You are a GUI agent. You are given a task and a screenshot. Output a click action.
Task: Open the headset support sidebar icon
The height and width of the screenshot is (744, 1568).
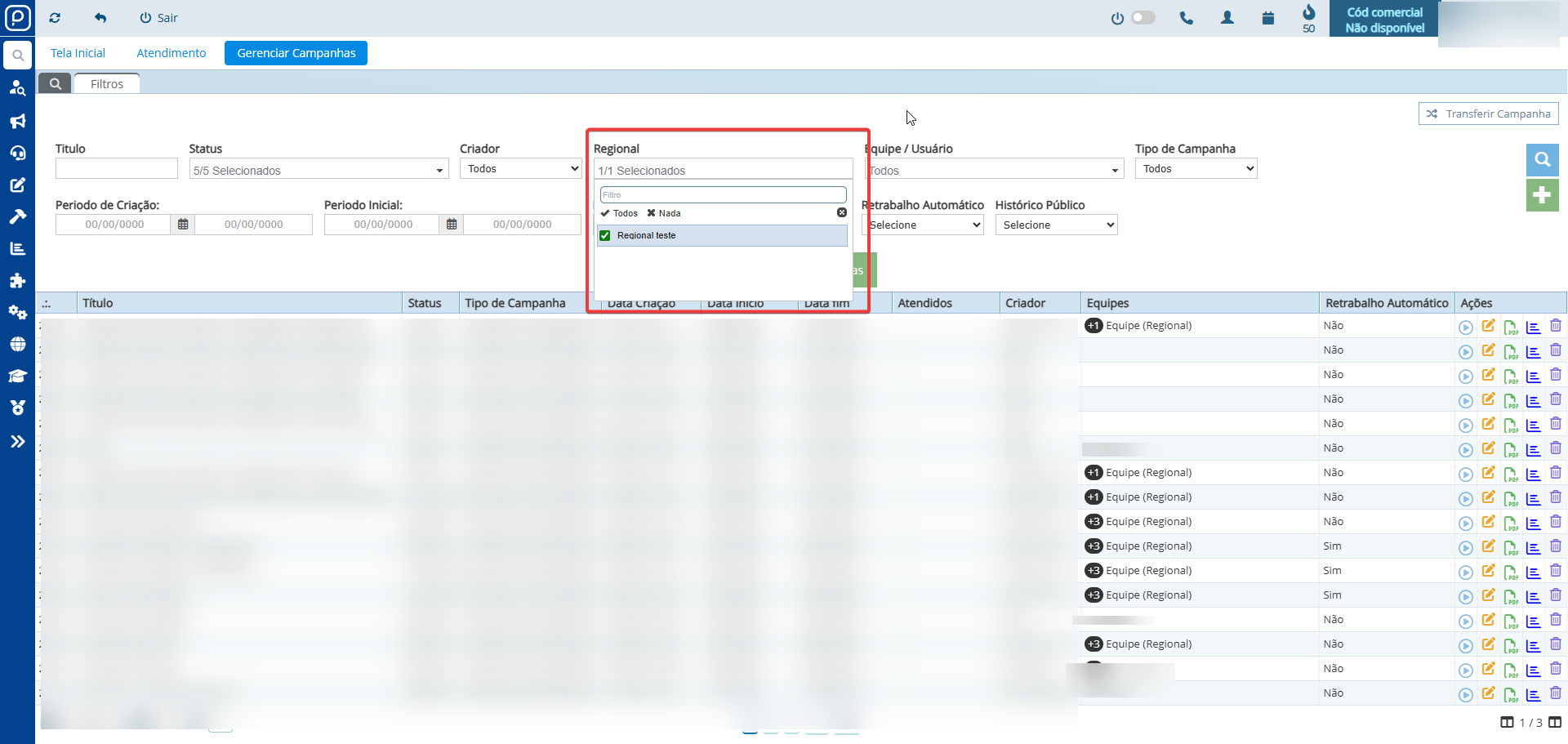click(17, 153)
